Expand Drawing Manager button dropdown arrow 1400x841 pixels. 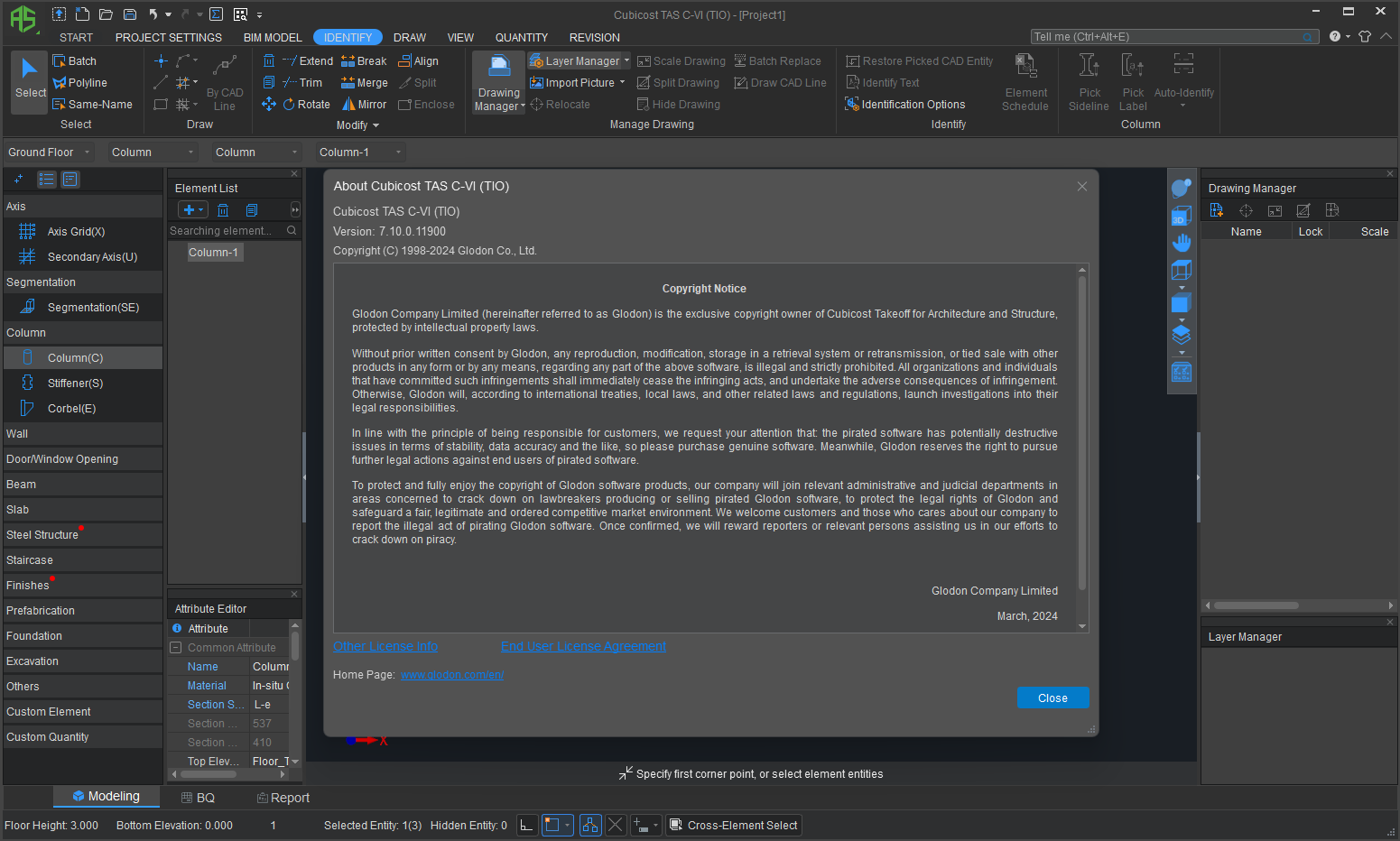[x=523, y=106]
